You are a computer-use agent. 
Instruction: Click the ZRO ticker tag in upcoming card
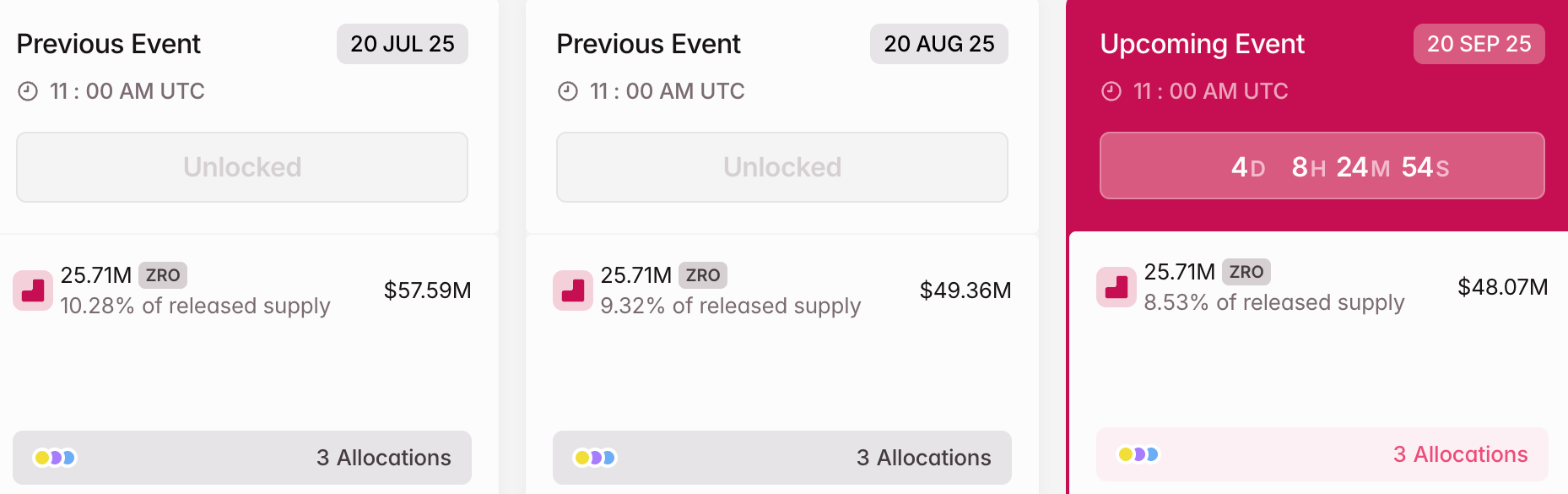click(1246, 272)
